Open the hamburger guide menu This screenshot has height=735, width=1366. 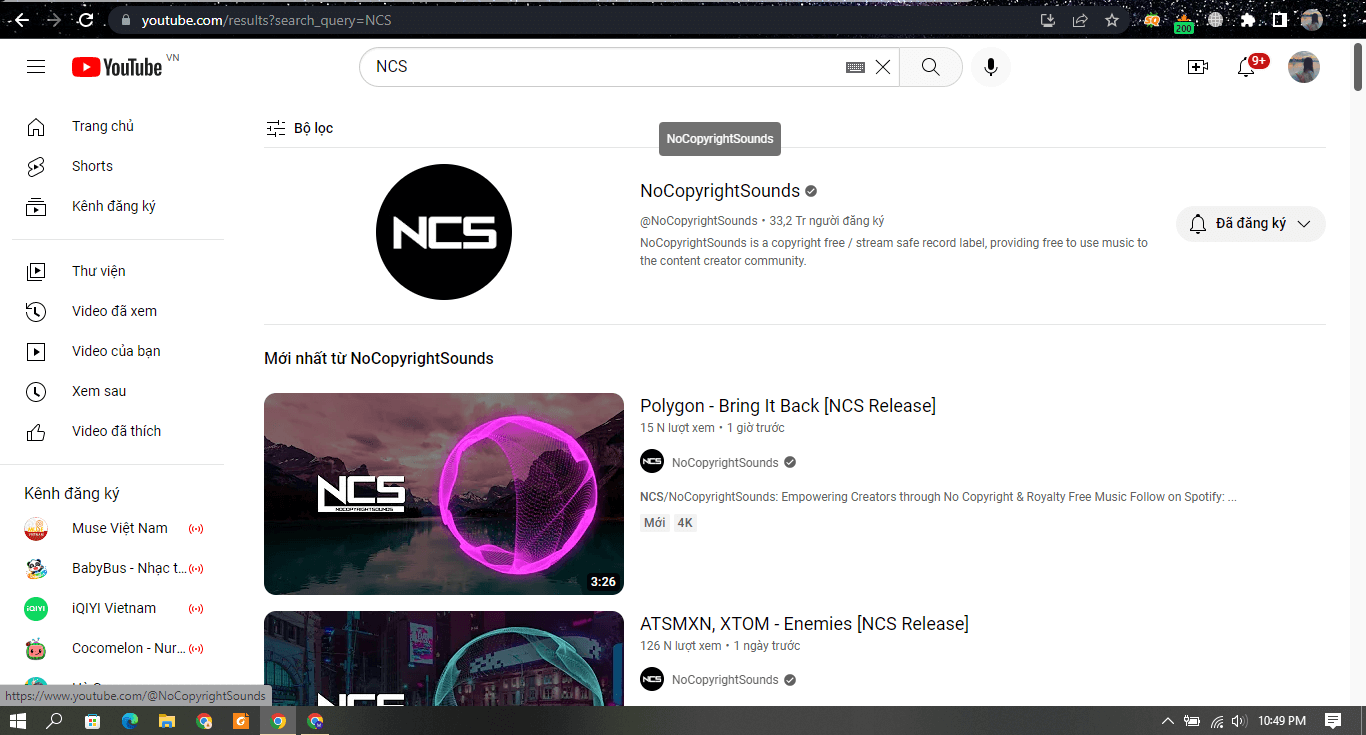pos(36,67)
